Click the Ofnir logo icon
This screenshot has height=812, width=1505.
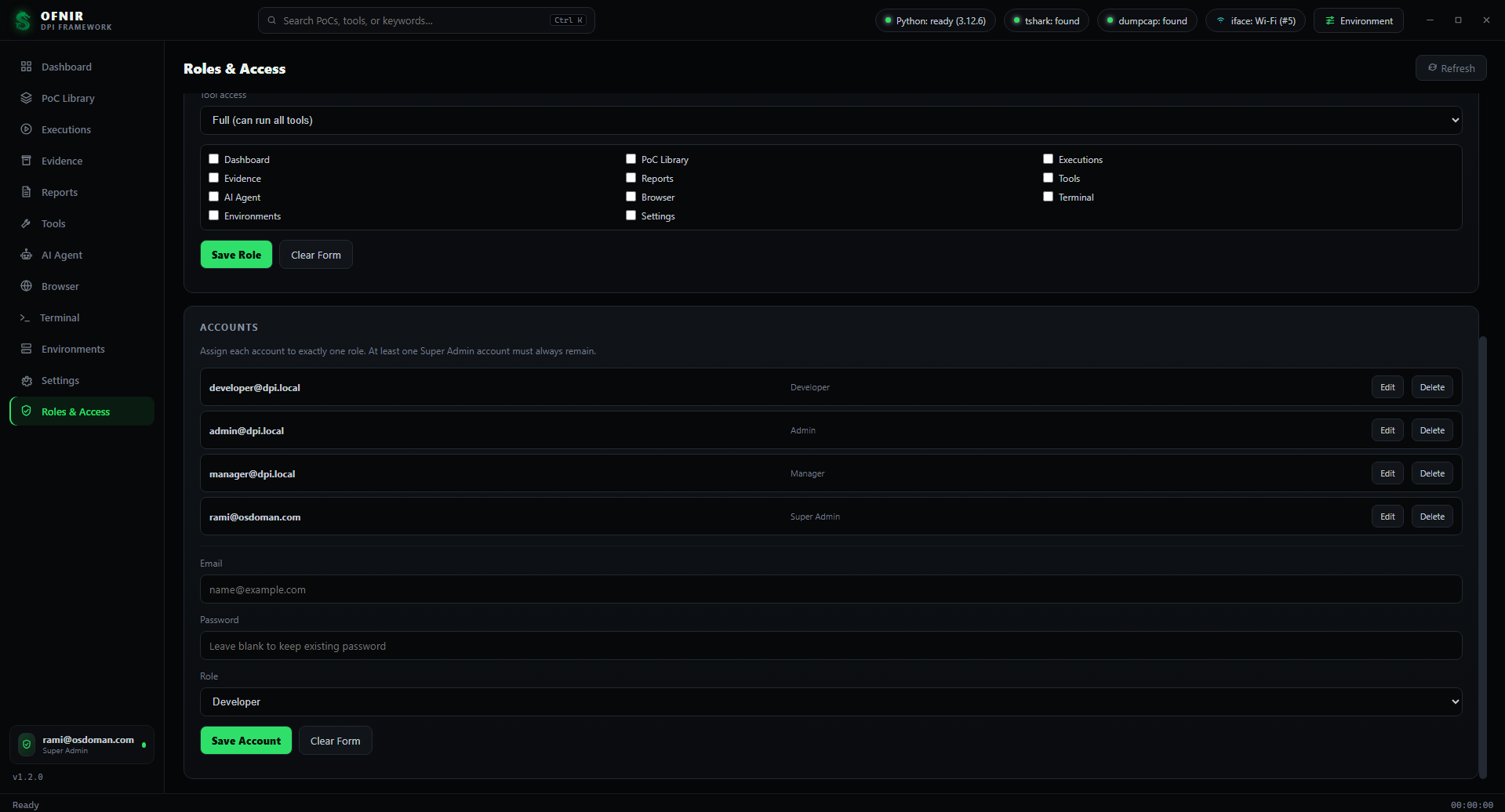pos(23,20)
